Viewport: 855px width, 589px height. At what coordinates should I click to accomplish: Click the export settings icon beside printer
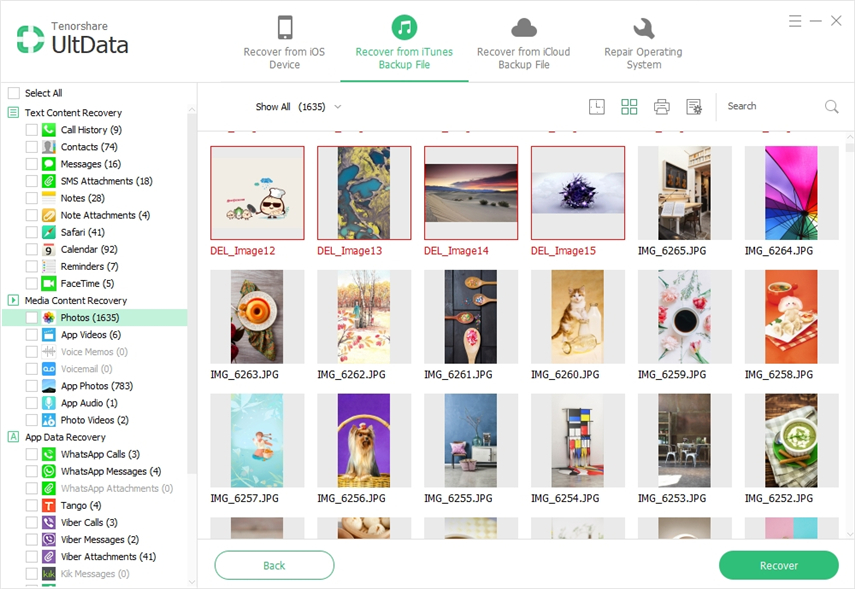click(694, 107)
